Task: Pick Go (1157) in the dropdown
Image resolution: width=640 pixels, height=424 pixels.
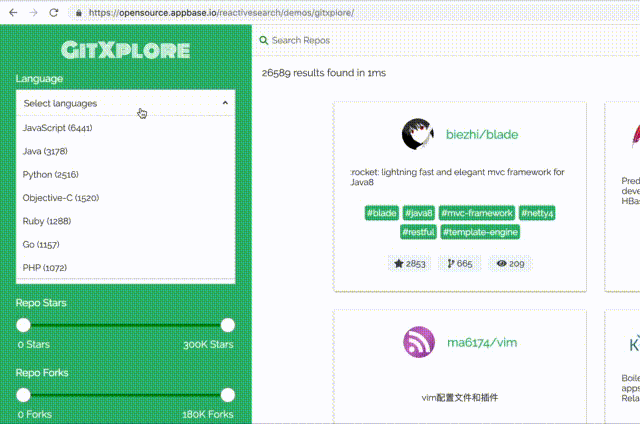Action: point(125,244)
